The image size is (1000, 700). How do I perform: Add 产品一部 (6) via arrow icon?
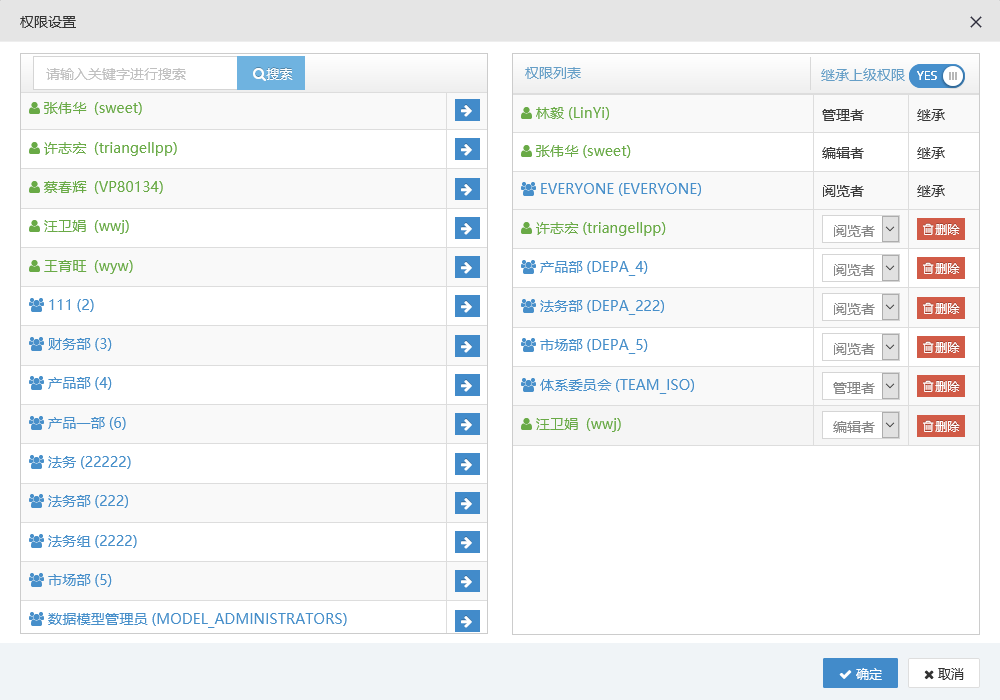click(467, 424)
